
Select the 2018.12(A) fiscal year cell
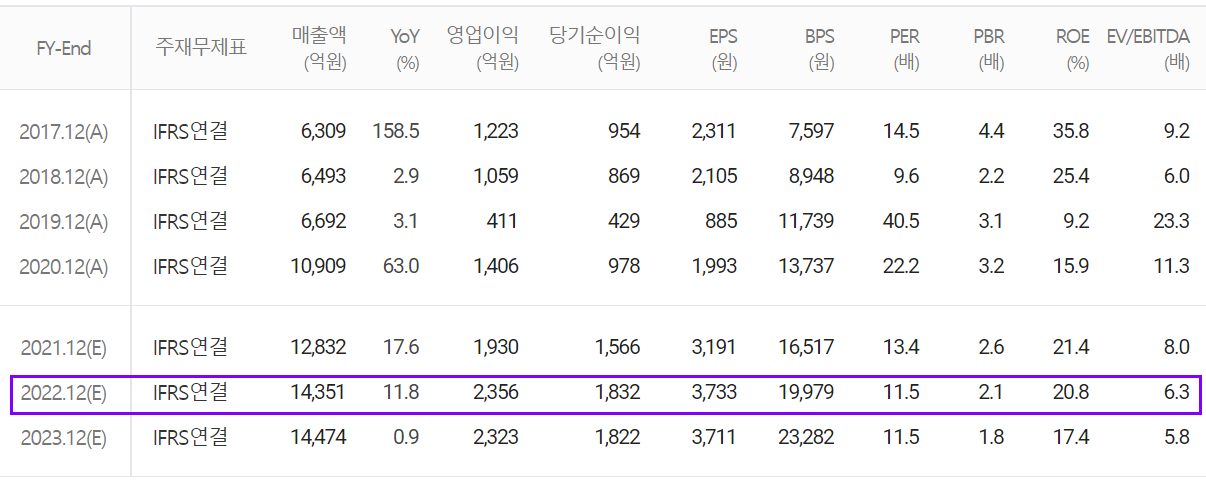pyautogui.click(x=63, y=177)
